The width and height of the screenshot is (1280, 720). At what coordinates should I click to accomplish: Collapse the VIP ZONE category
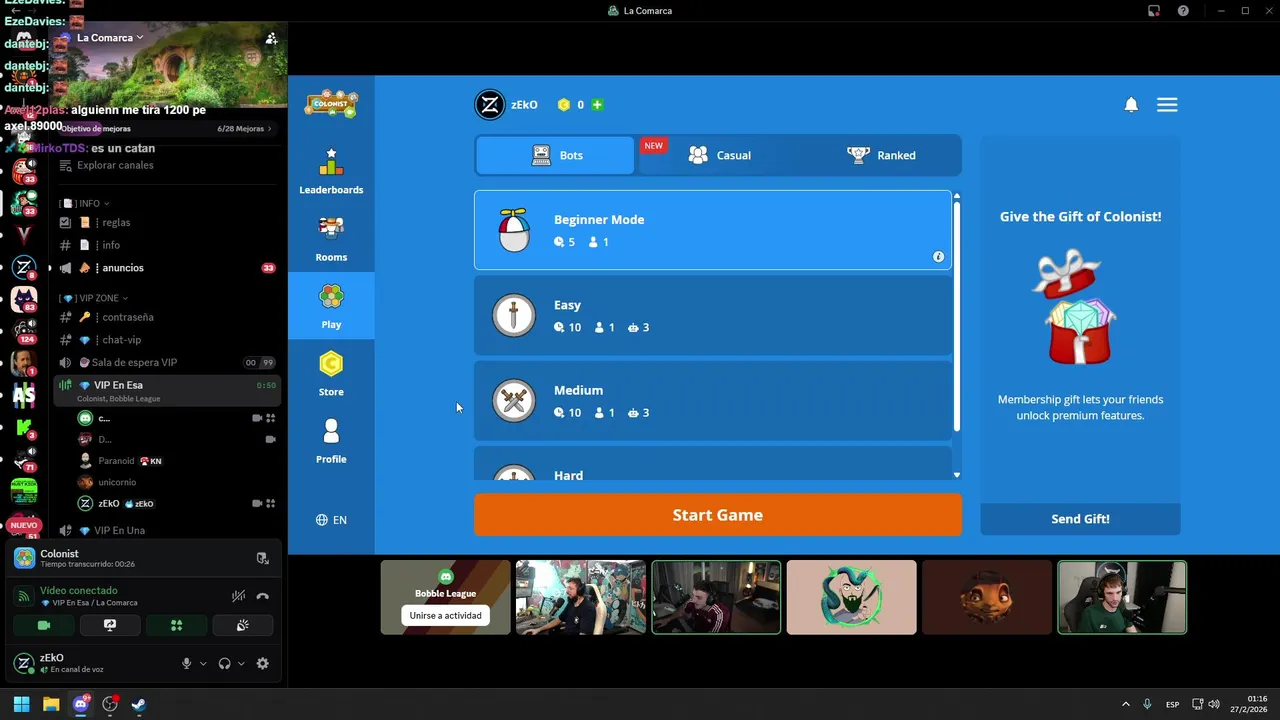93,298
